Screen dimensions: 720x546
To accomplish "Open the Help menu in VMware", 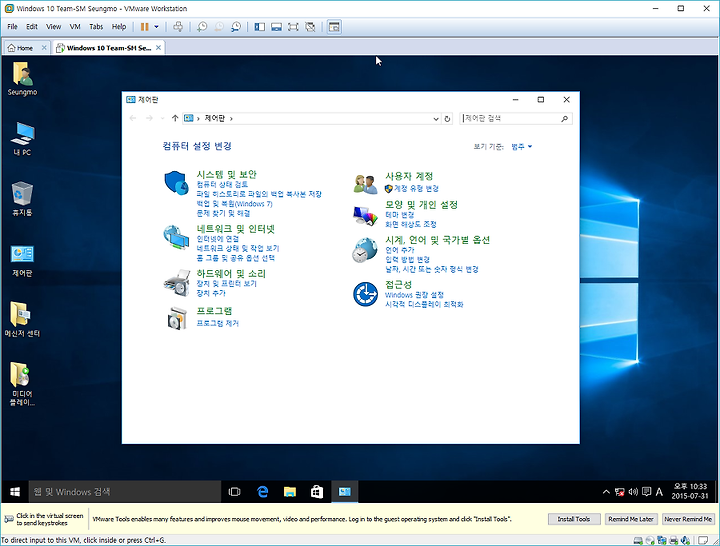I will pos(119,27).
